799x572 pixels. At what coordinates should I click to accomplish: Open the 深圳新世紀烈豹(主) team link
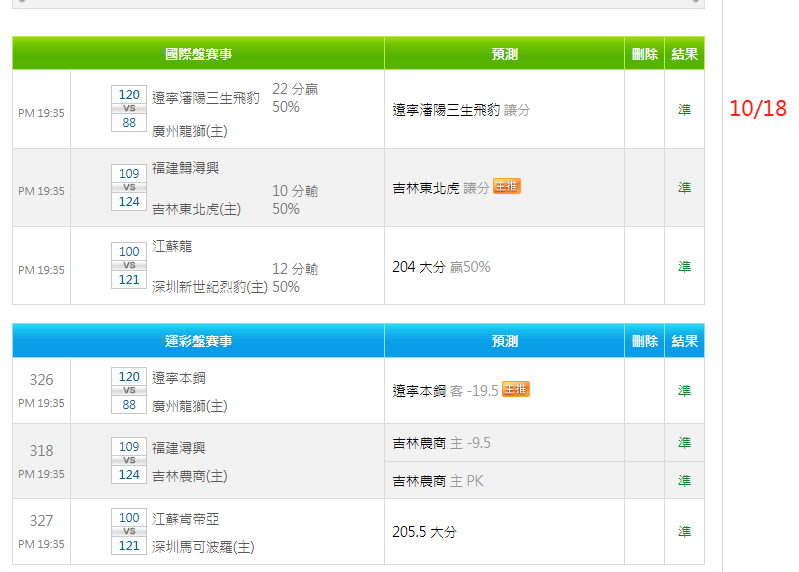[209, 287]
